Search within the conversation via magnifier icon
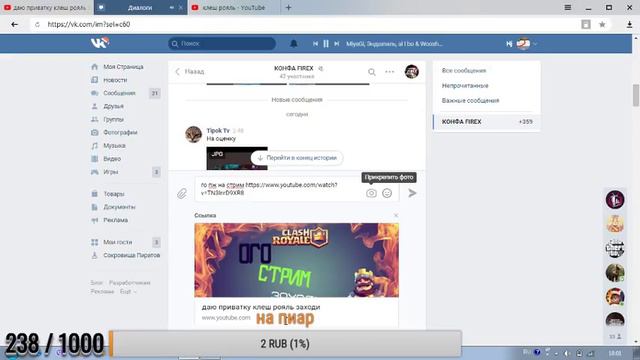This screenshot has width=640, height=360. click(x=371, y=72)
